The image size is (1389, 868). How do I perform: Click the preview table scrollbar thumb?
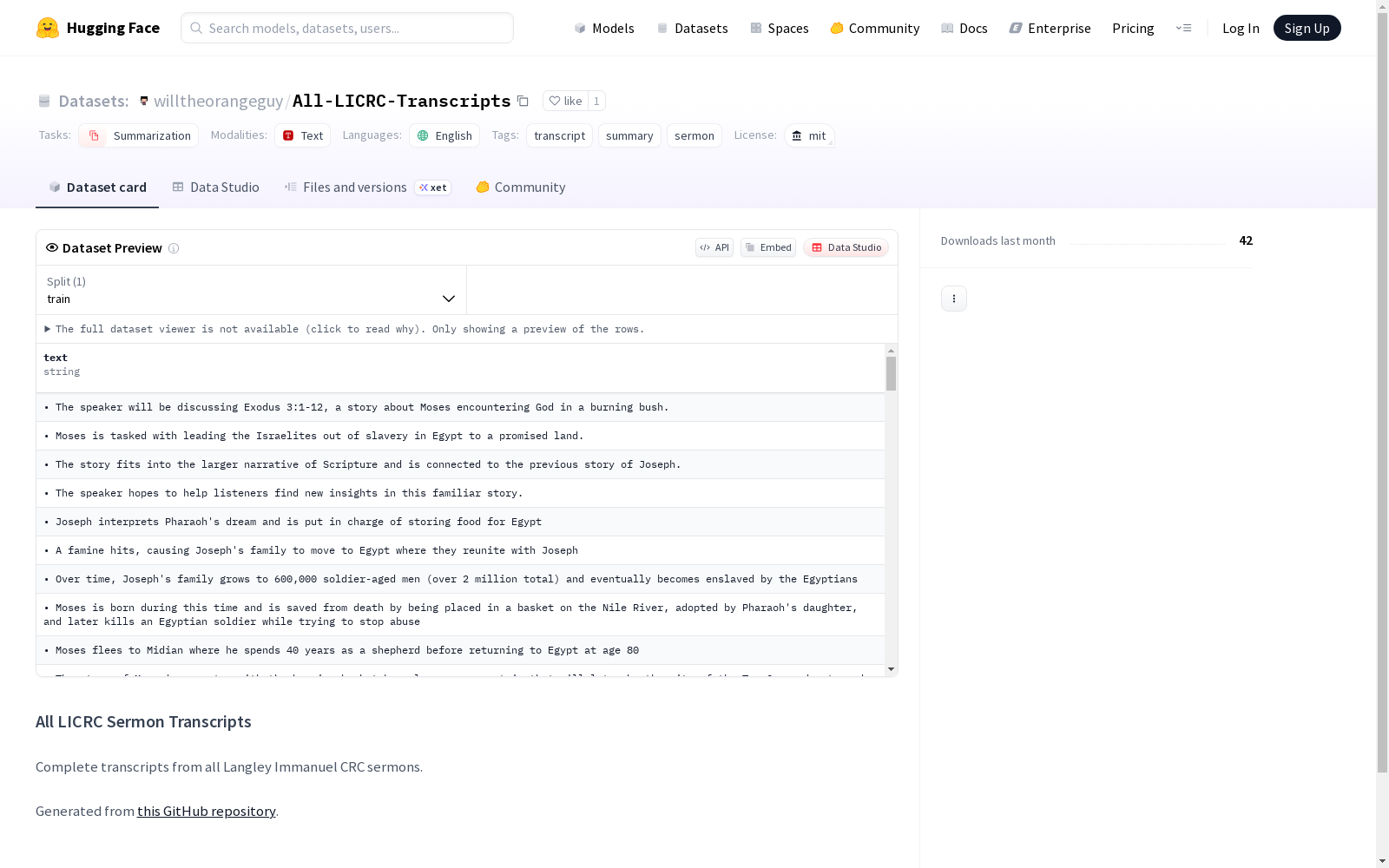891,373
